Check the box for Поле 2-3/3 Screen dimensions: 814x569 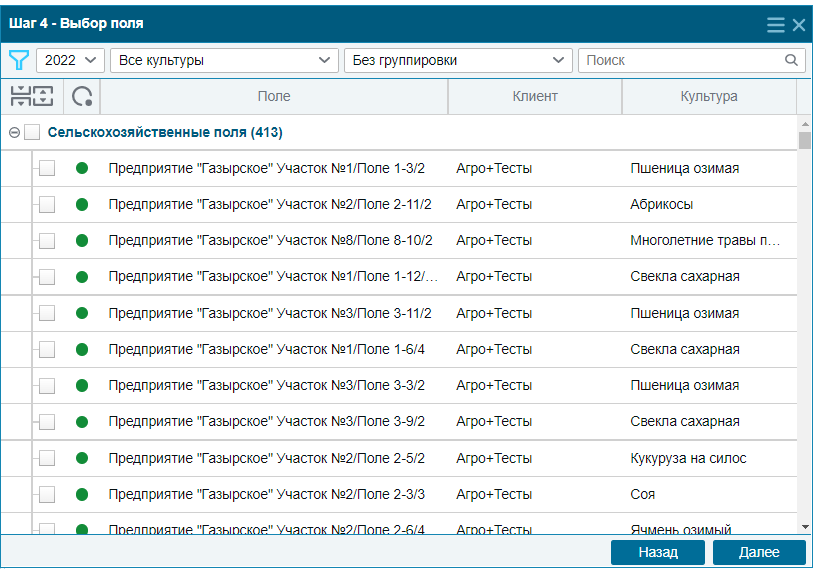[47, 494]
